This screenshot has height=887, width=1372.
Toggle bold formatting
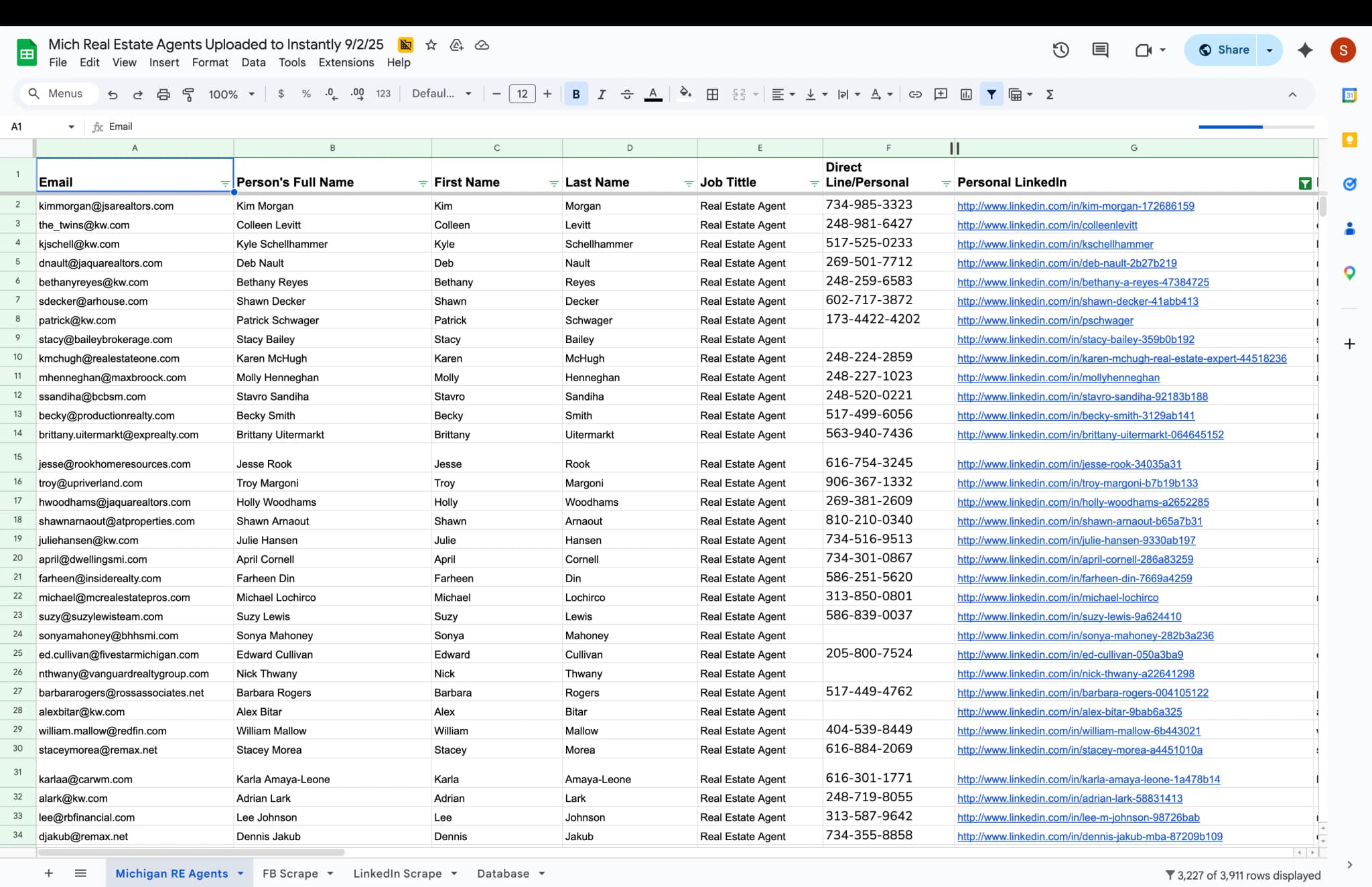click(x=576, y=94)
